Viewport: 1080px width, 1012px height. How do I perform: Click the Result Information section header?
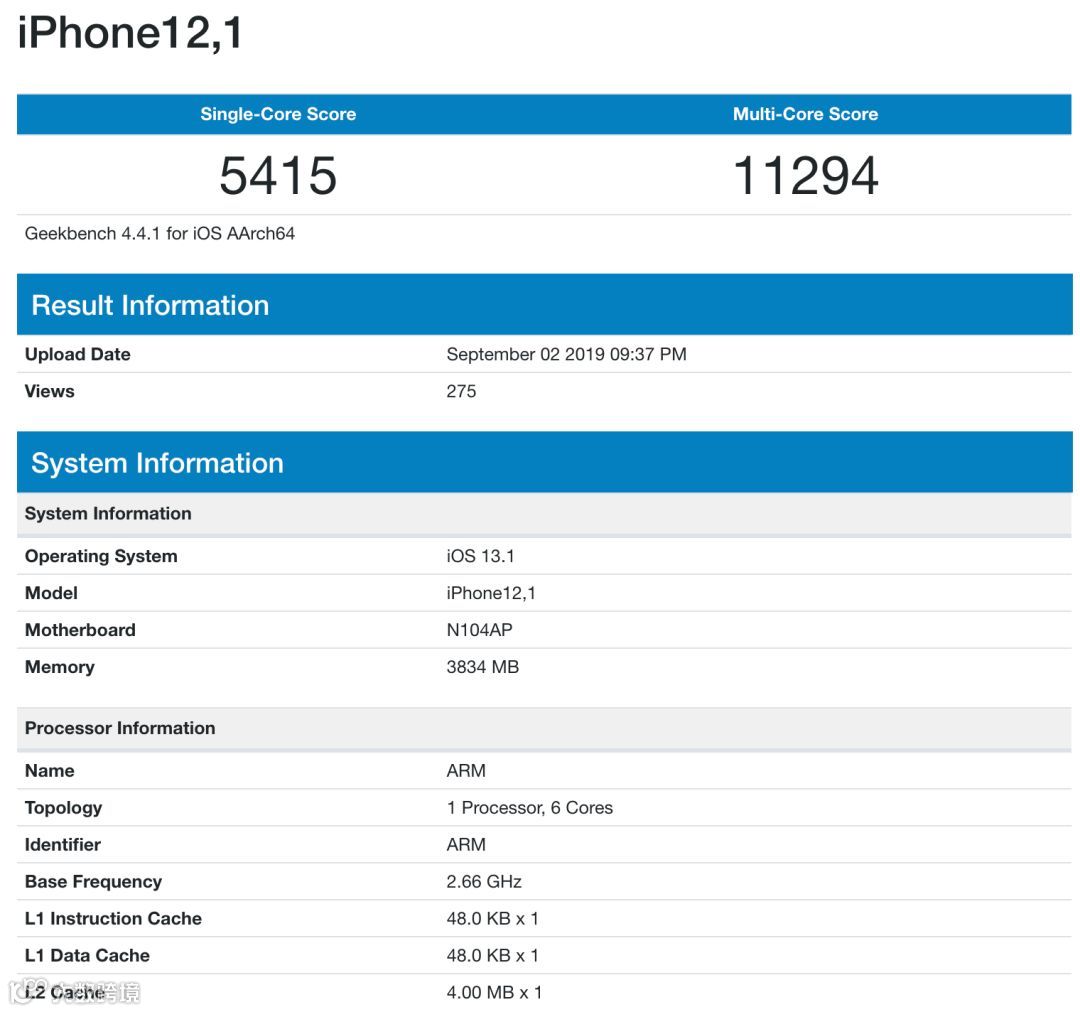(544, 304)
